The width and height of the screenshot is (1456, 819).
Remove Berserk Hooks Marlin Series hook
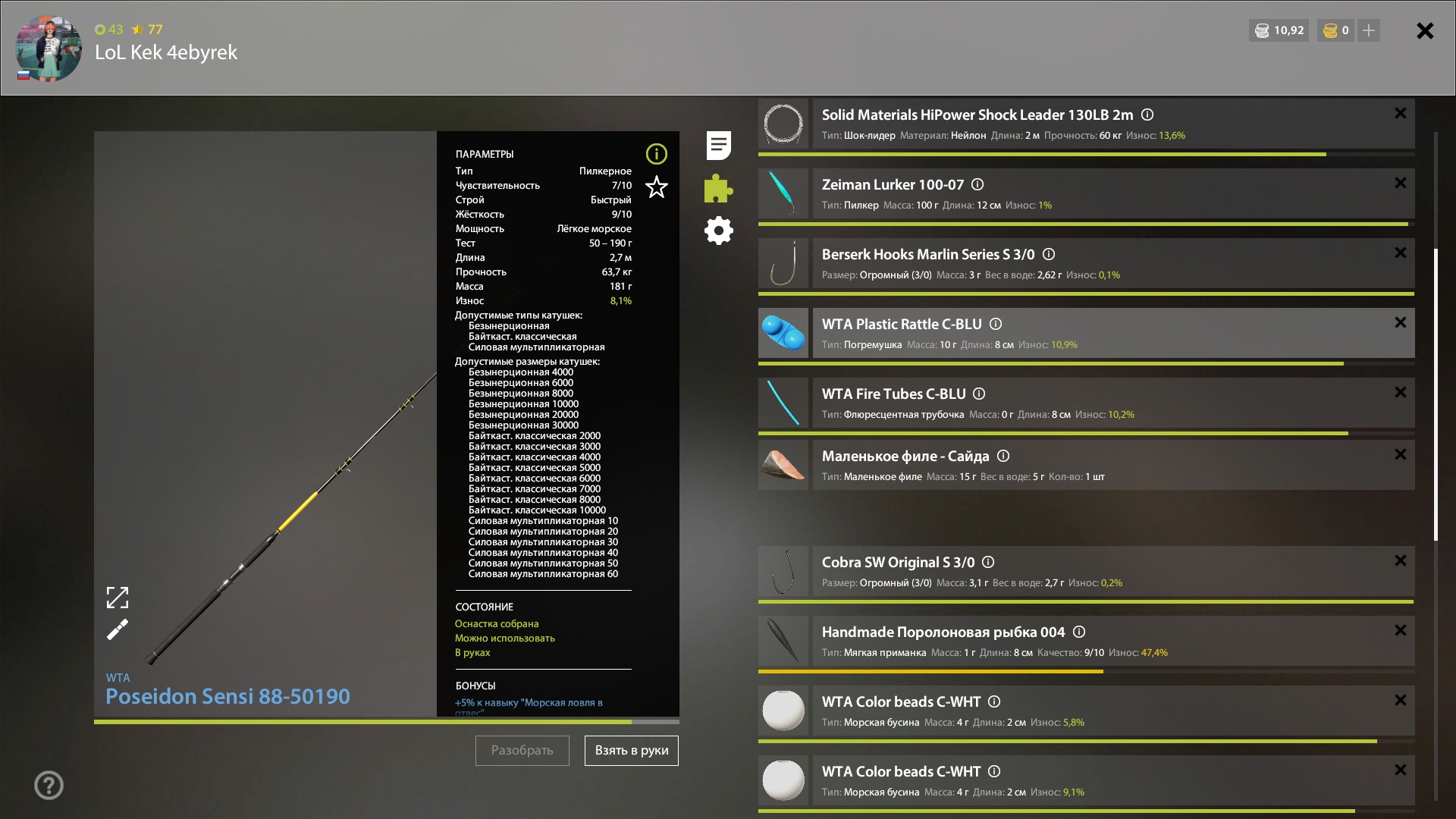(1400, 253)
